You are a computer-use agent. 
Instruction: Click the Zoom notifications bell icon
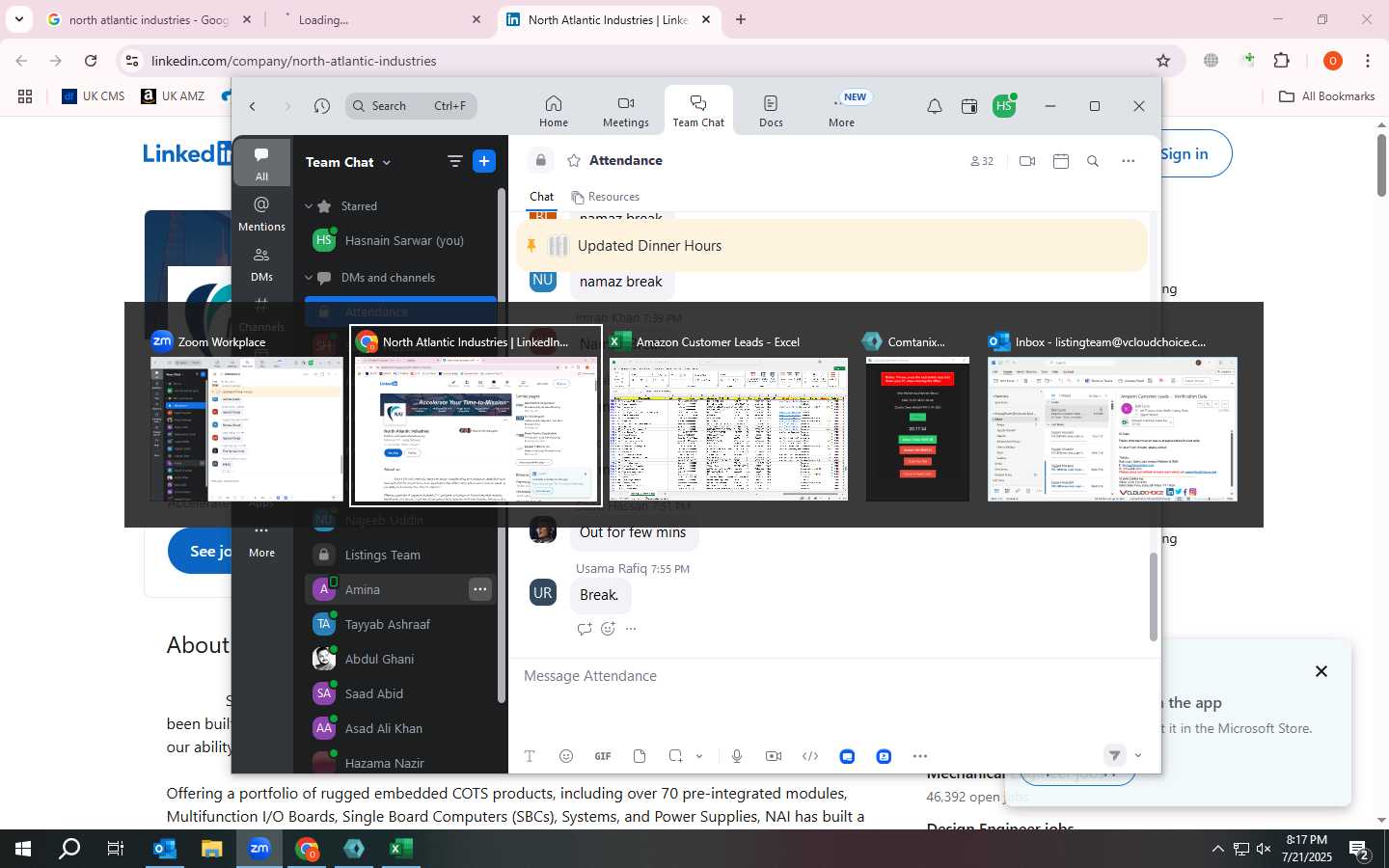tap(934, 106)
